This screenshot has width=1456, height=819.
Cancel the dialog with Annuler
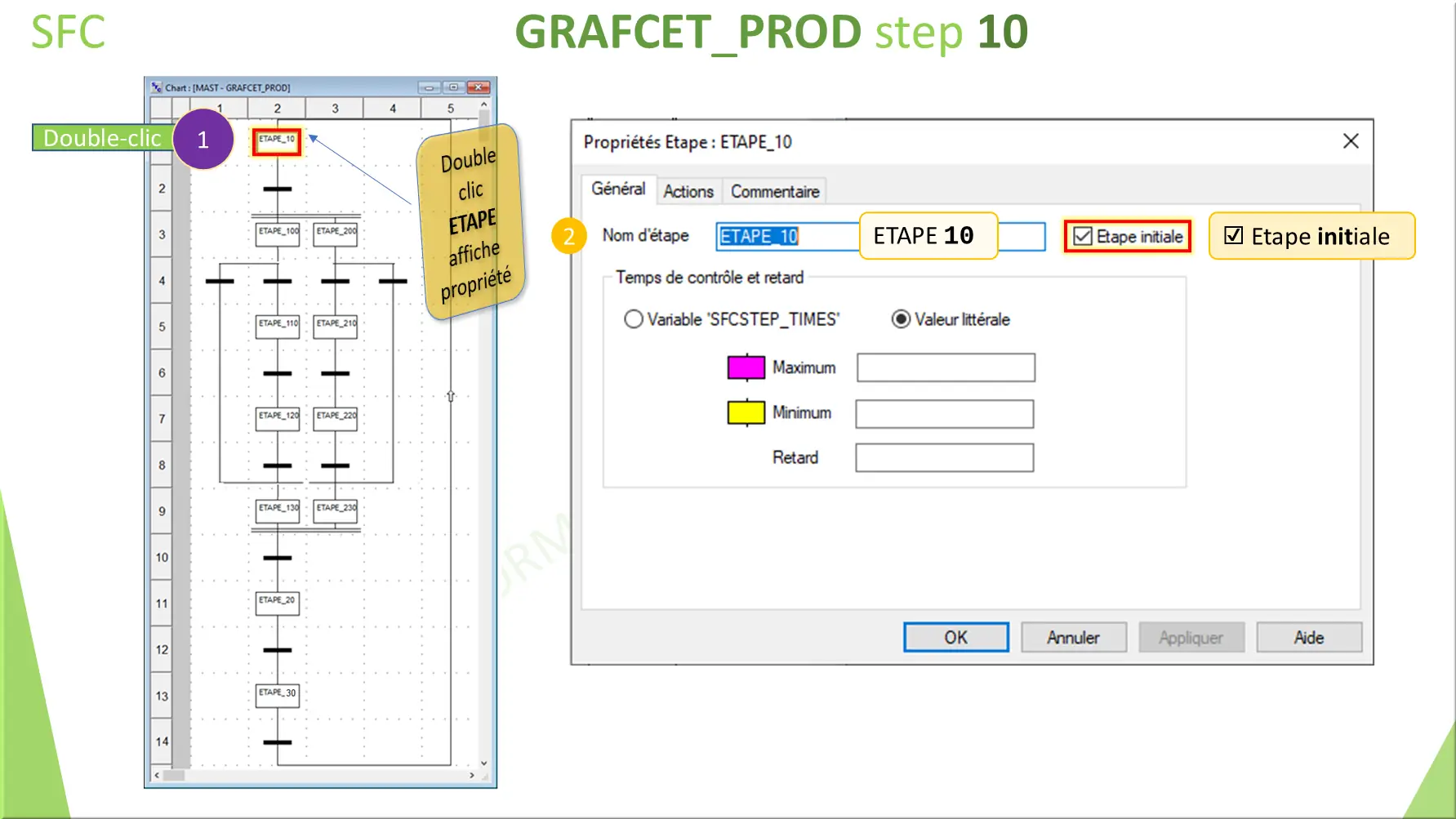pyautogui.click(x=1073, y=637)
